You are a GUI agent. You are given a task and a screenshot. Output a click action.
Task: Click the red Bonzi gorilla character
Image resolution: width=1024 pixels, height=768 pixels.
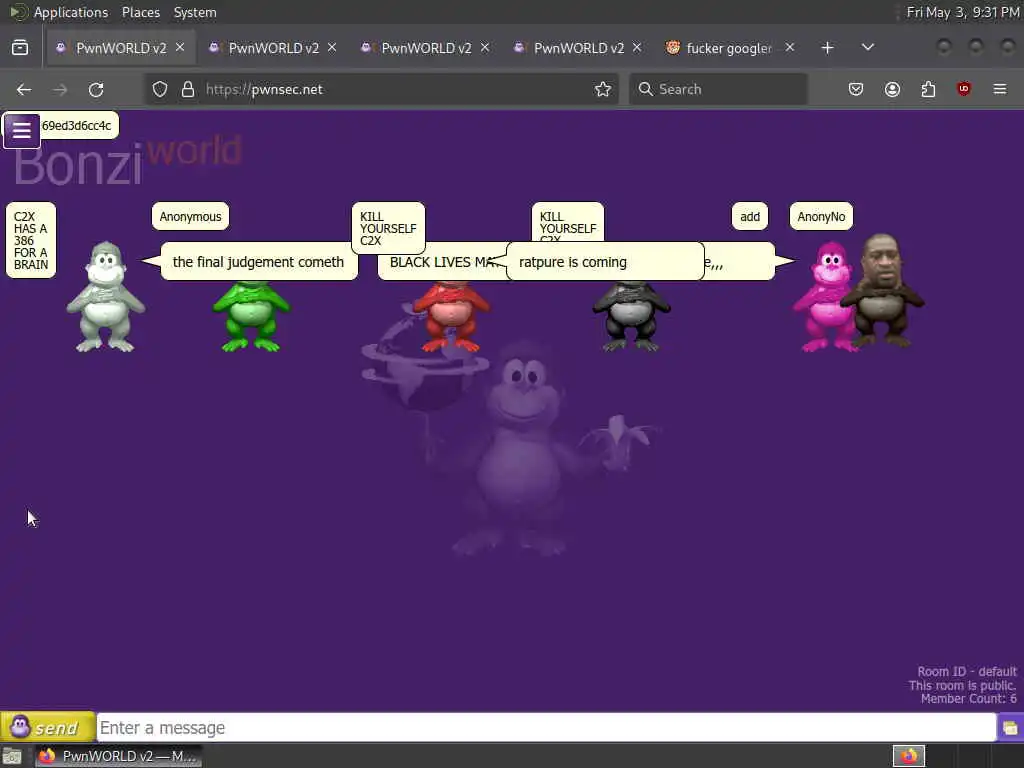coord(451,317)
